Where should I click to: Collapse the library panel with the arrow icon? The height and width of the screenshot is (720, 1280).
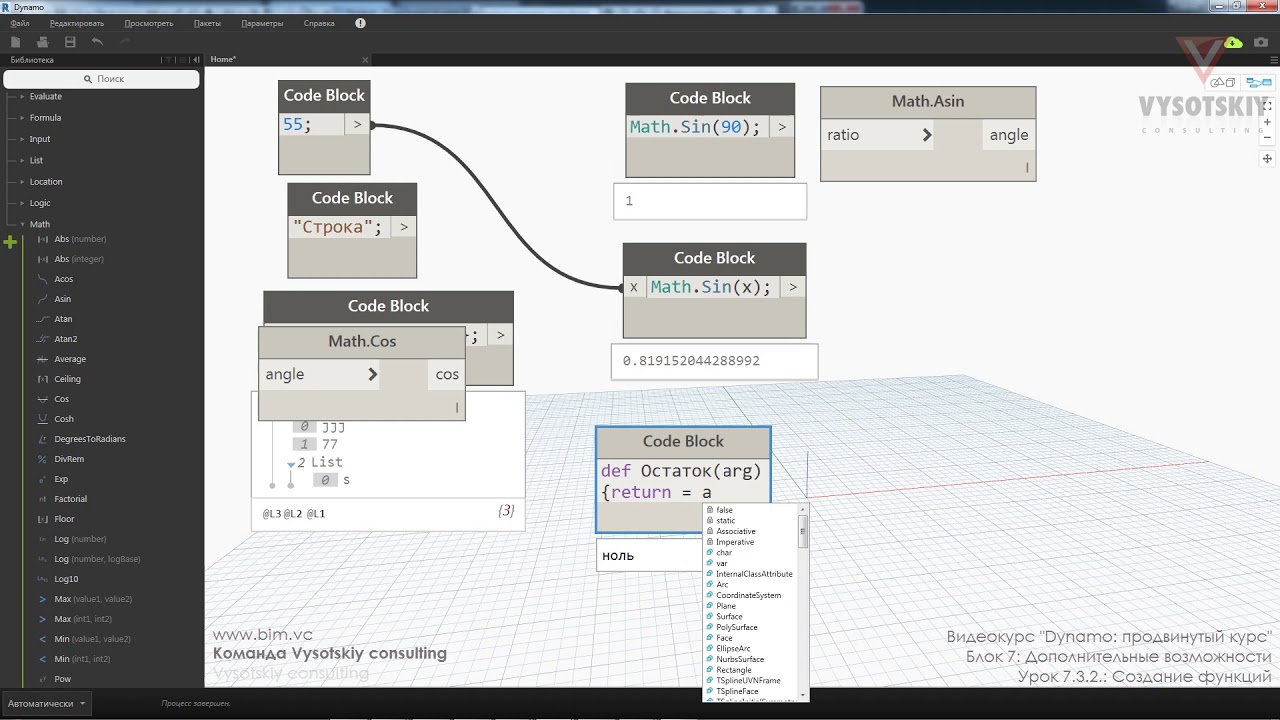(x=196, y=60)
